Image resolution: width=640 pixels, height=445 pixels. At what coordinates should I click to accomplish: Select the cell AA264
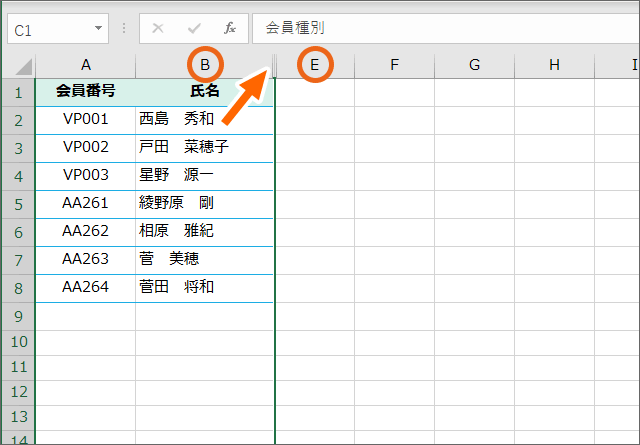(86, 289)
